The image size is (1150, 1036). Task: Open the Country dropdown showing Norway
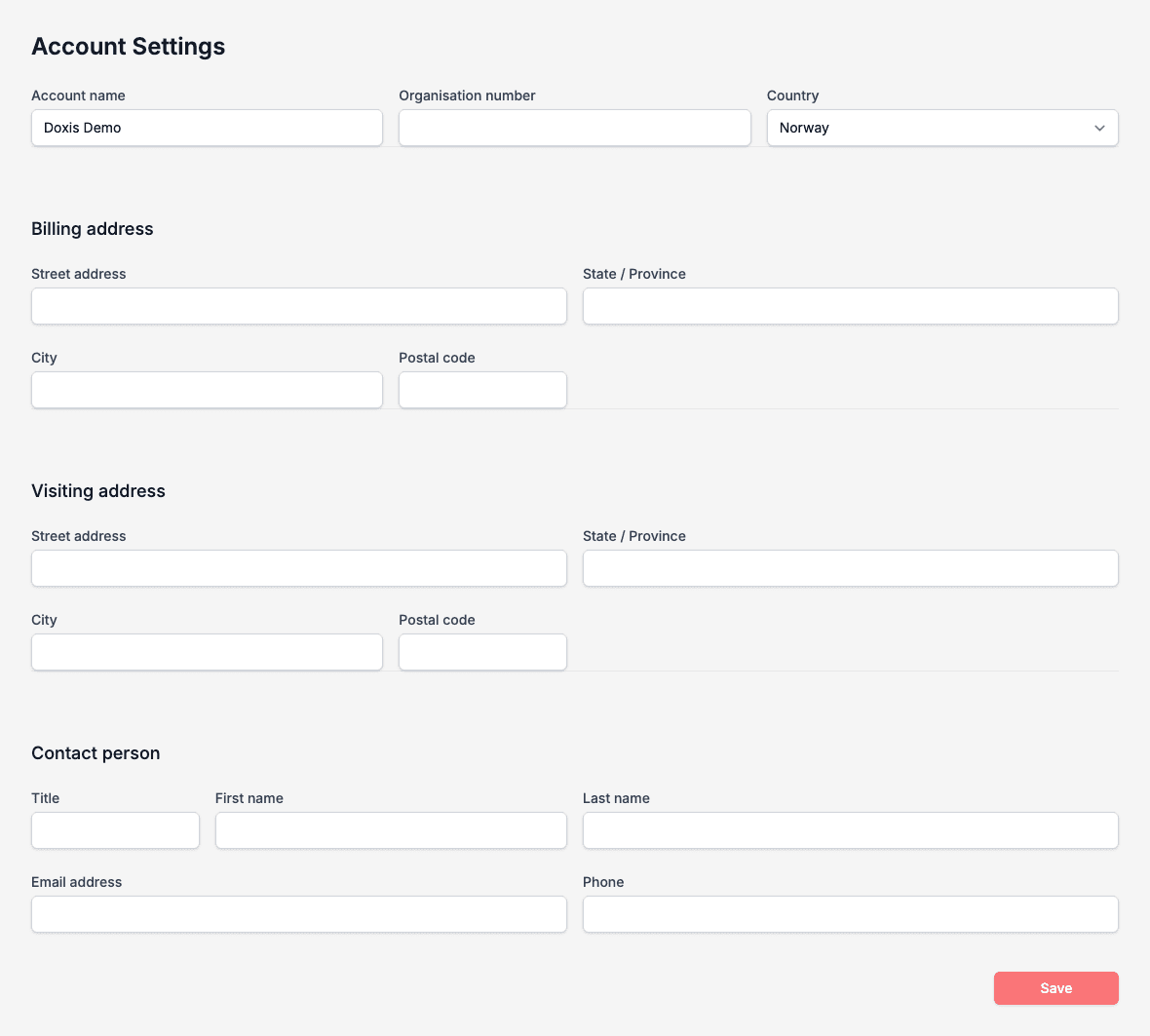(x=942, y=128)
